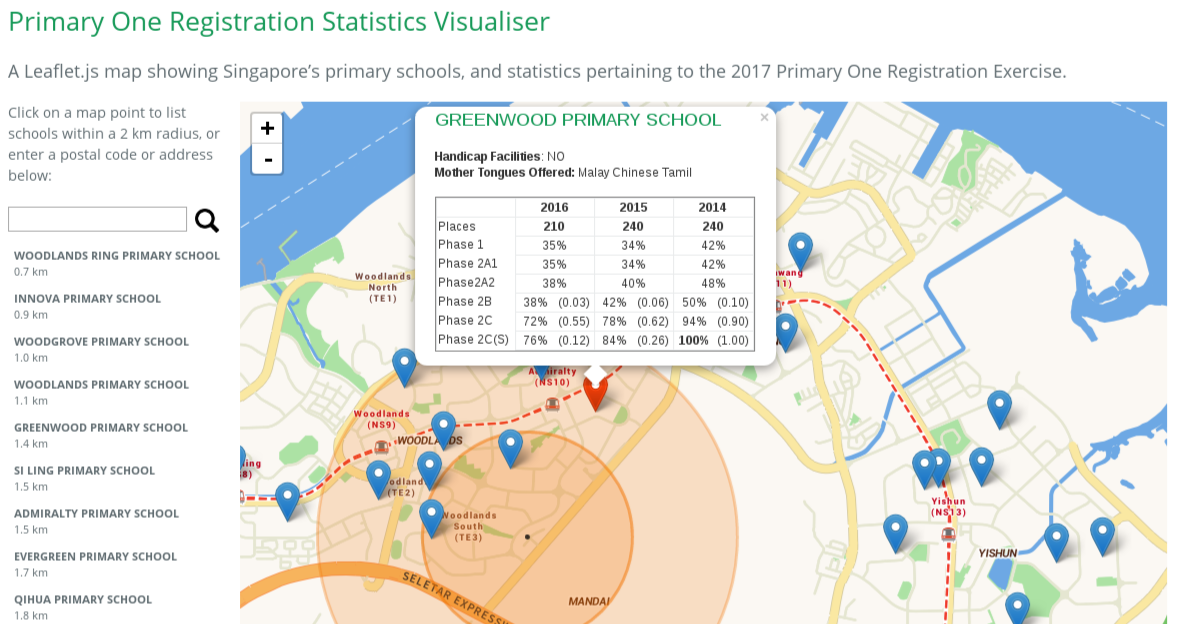Zoom out using the map minus button
Viewport: 1188px width, 624px height.
[266, 159]
